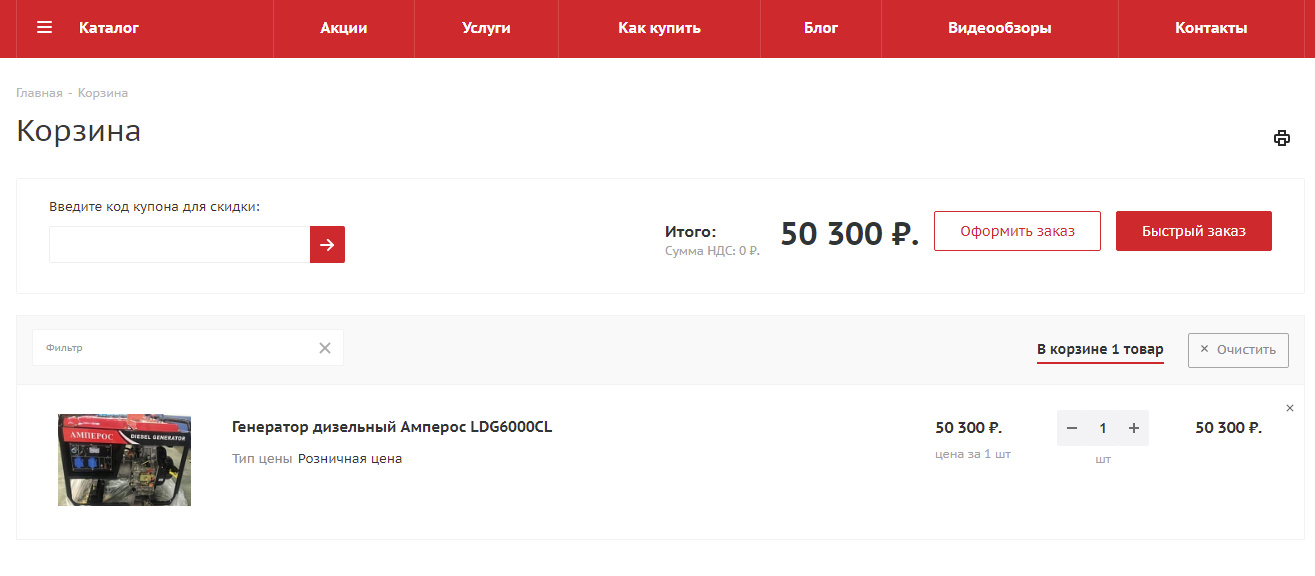Open the generator product thumbnail
The width and height of the screenshot is (1315, 576).
click(x=124, y=460)
